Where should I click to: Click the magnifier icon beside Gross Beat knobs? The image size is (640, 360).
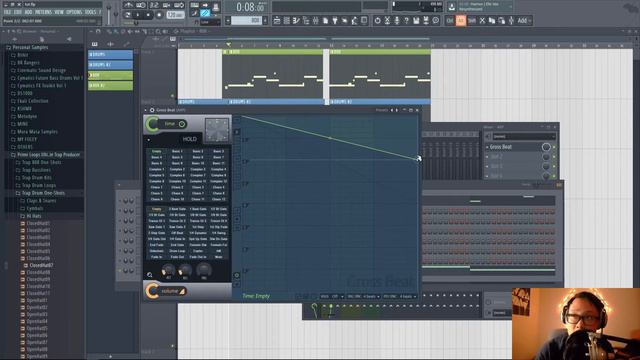pyautogui.click(x=150, y=275)
